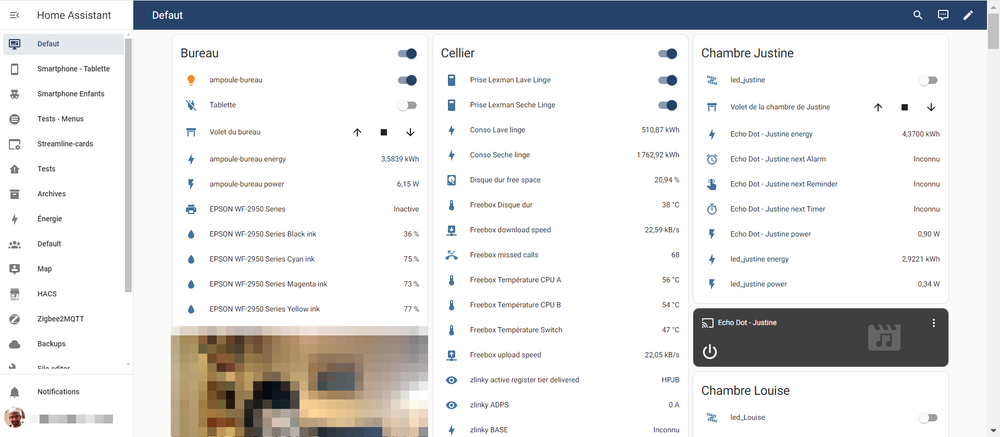The image size is (1000, 437).
Task: Open Notifications in the sidebar
Action: coord(58,392)
